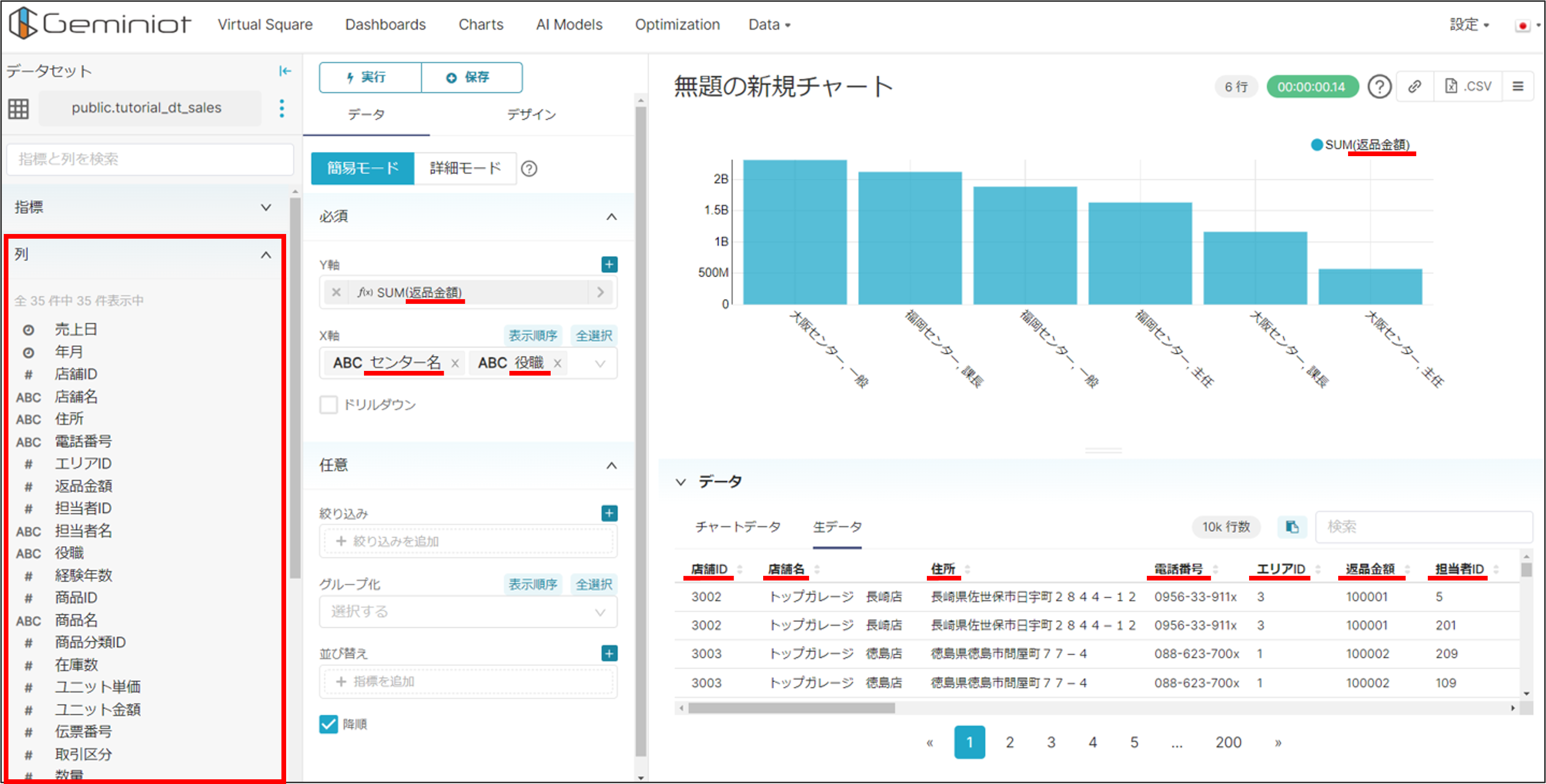This screenshot has width=1546, height=784.
Task: Click X軸 表示順序 button
Action: pyautogui.click(x=533, y=336)
